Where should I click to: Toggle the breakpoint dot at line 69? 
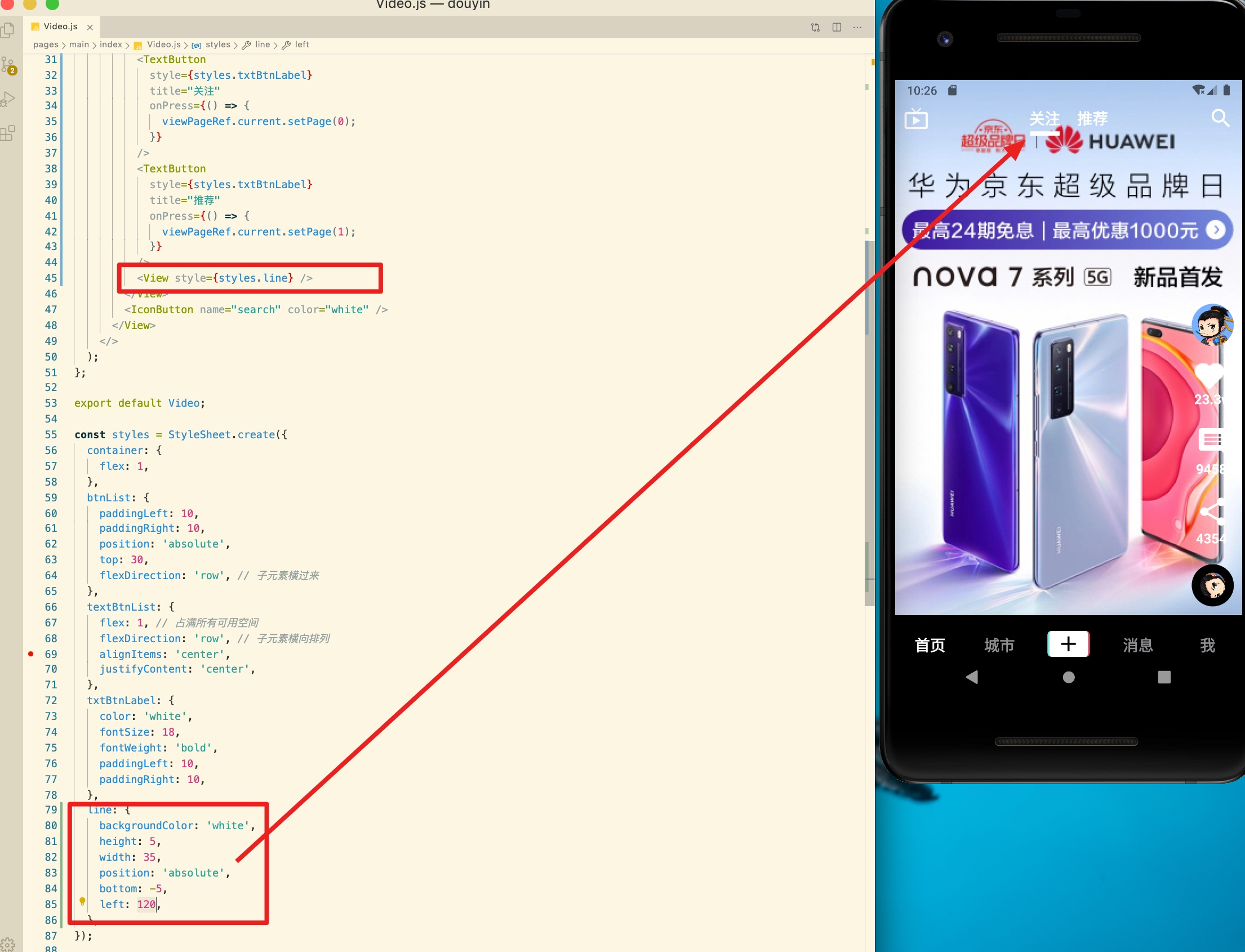pos(30,654)
